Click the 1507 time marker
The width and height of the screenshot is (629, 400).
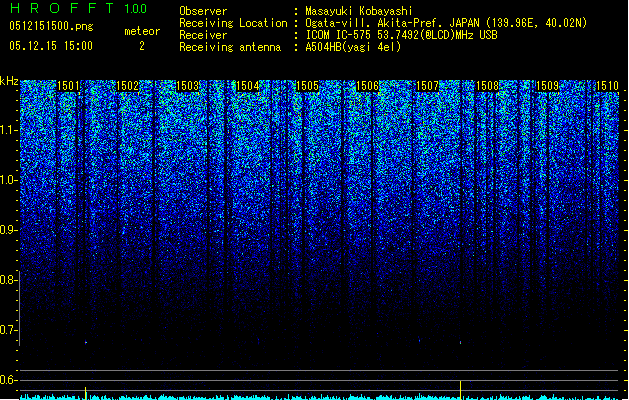coord(428,86)
